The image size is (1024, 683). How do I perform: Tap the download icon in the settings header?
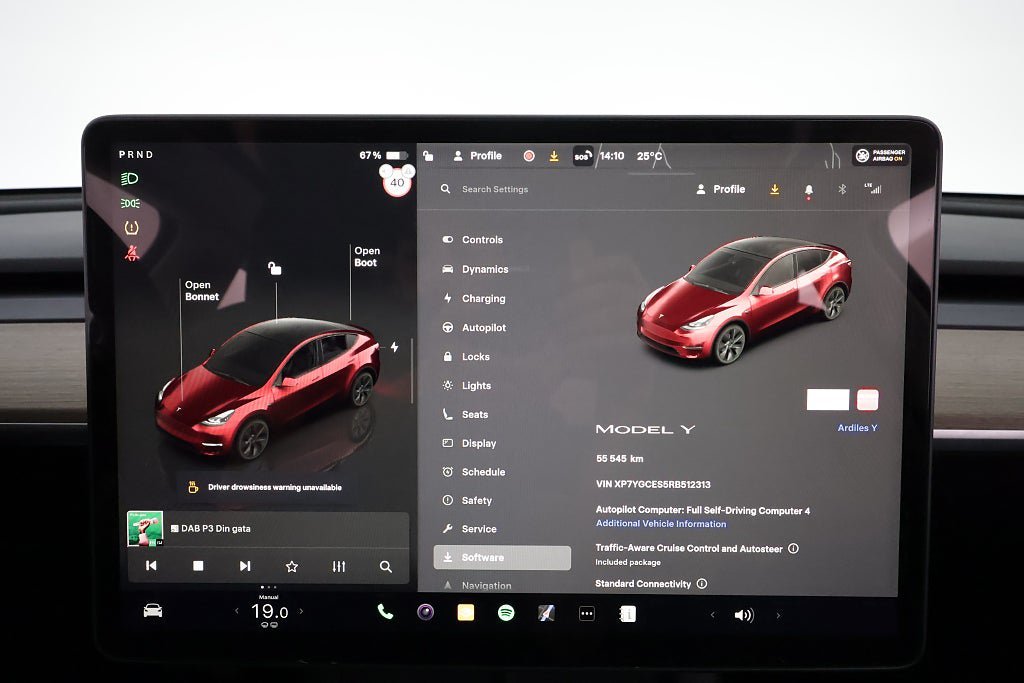[x=775, y=189]
